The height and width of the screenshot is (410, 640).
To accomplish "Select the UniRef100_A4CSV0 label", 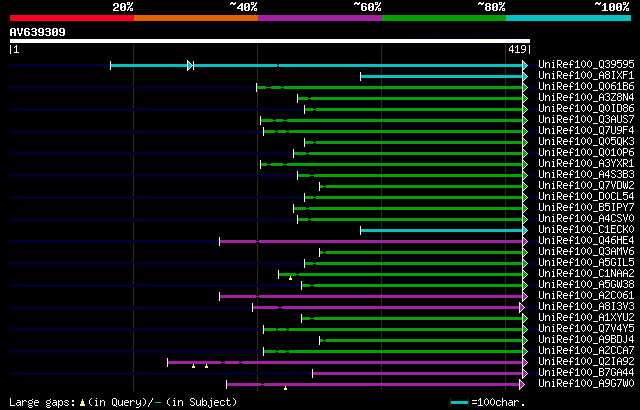I will tap(586, 219).
